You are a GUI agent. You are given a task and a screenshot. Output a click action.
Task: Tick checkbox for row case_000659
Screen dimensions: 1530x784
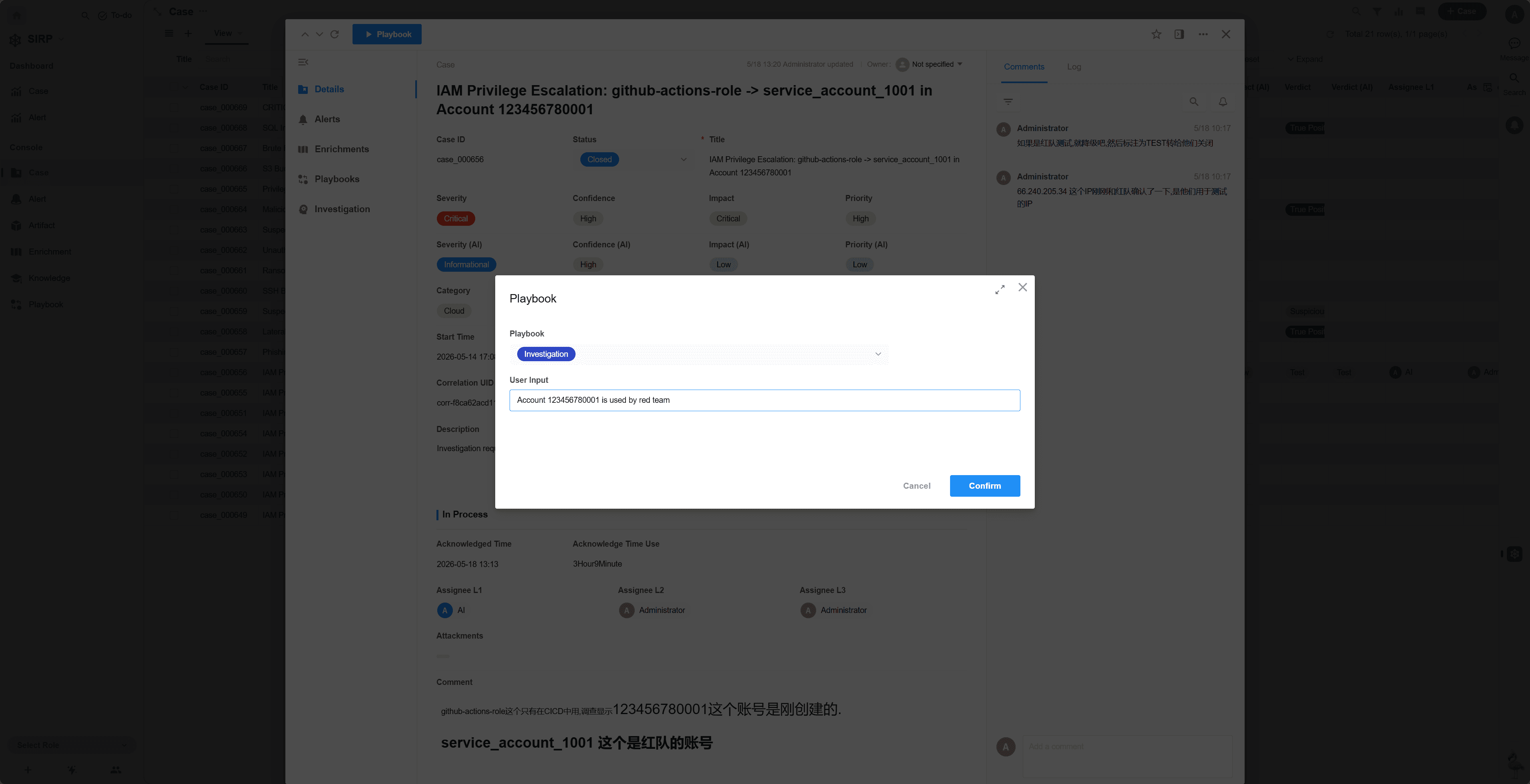[x=174, y=312]
